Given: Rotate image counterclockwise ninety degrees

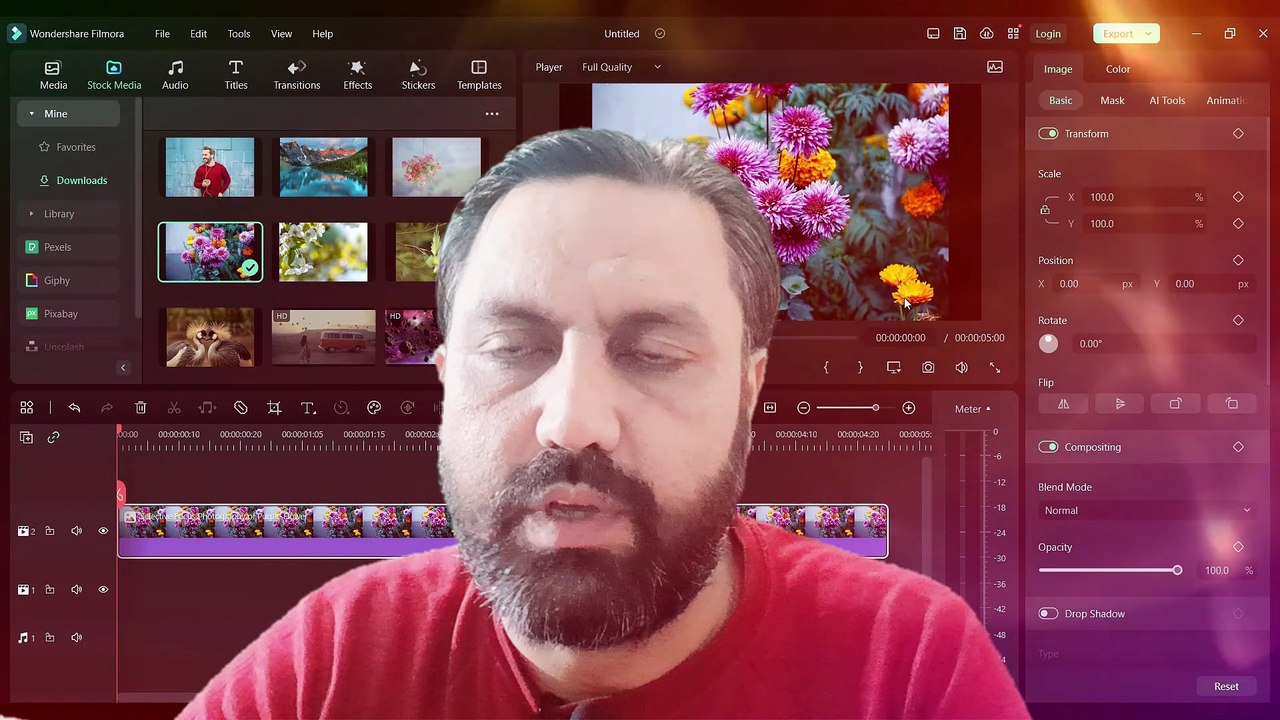Looking at the screenshot, I should click(1232, 404).
